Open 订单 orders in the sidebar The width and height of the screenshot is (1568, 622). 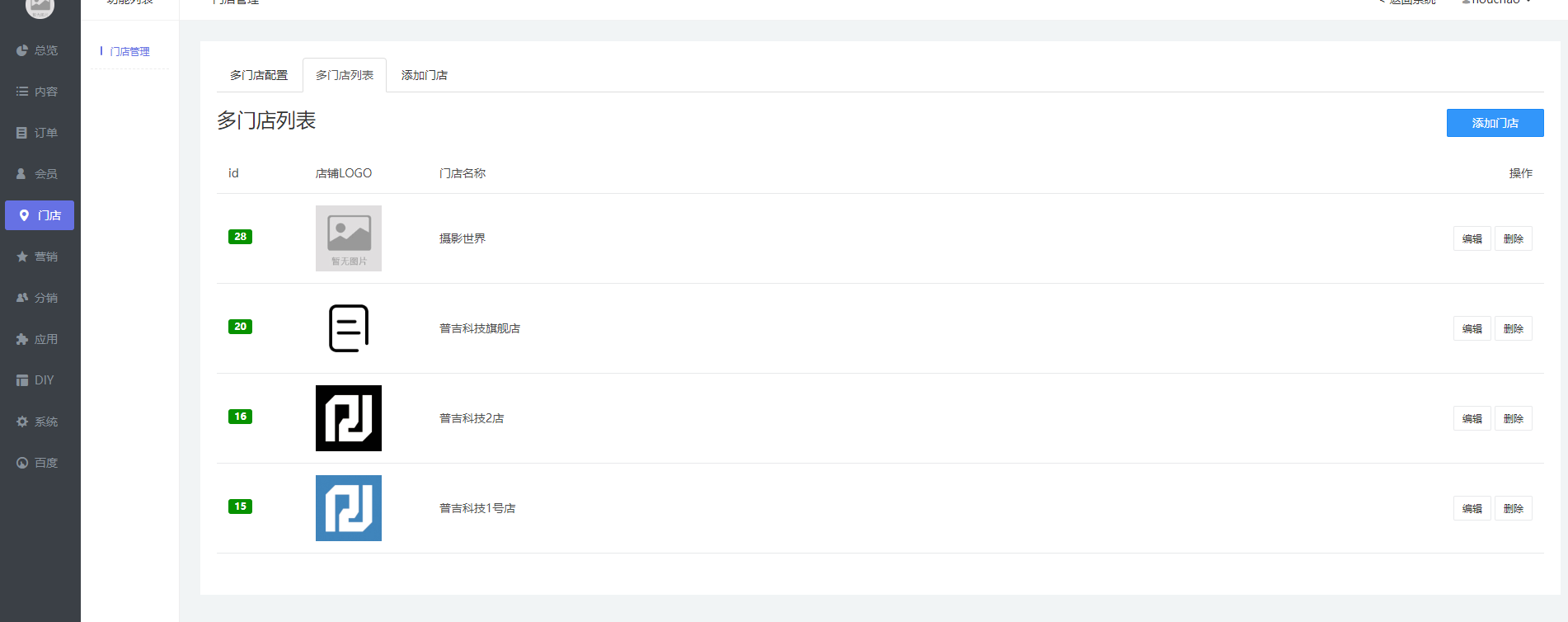(x=23, y=133)
